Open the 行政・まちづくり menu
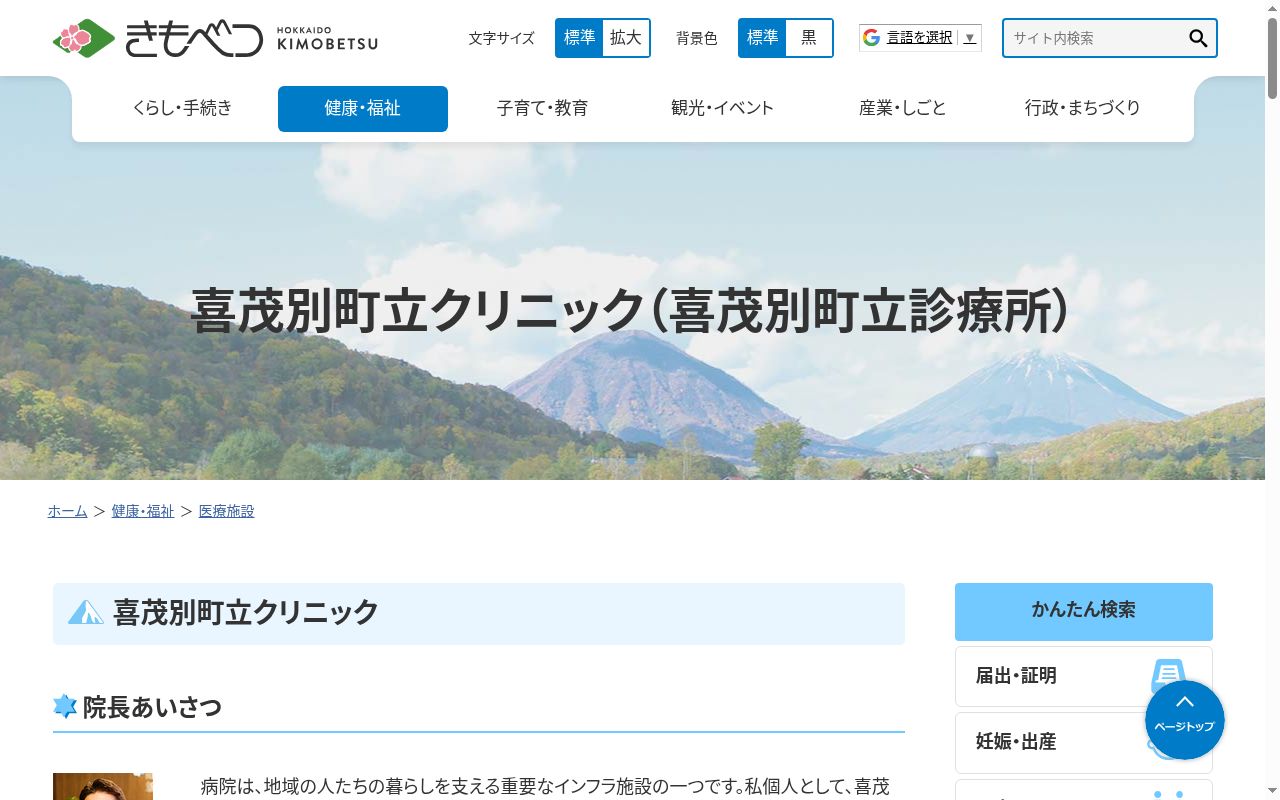 click(1083, 108)
